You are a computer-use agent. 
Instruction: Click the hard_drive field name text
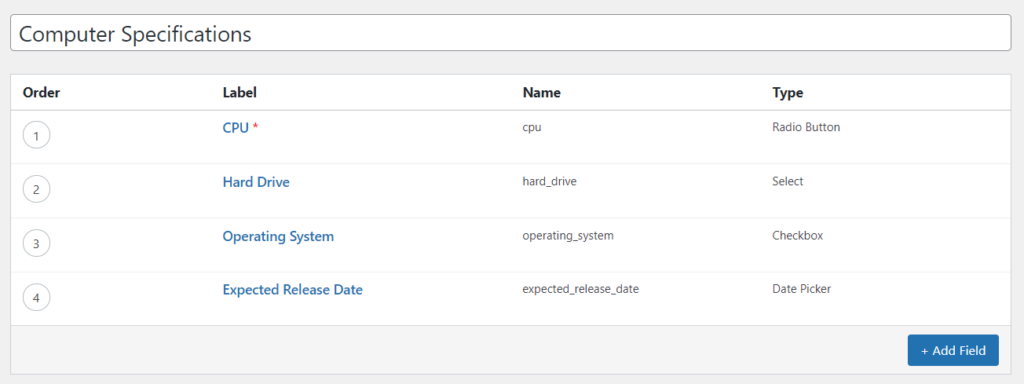tap(549, 182)
